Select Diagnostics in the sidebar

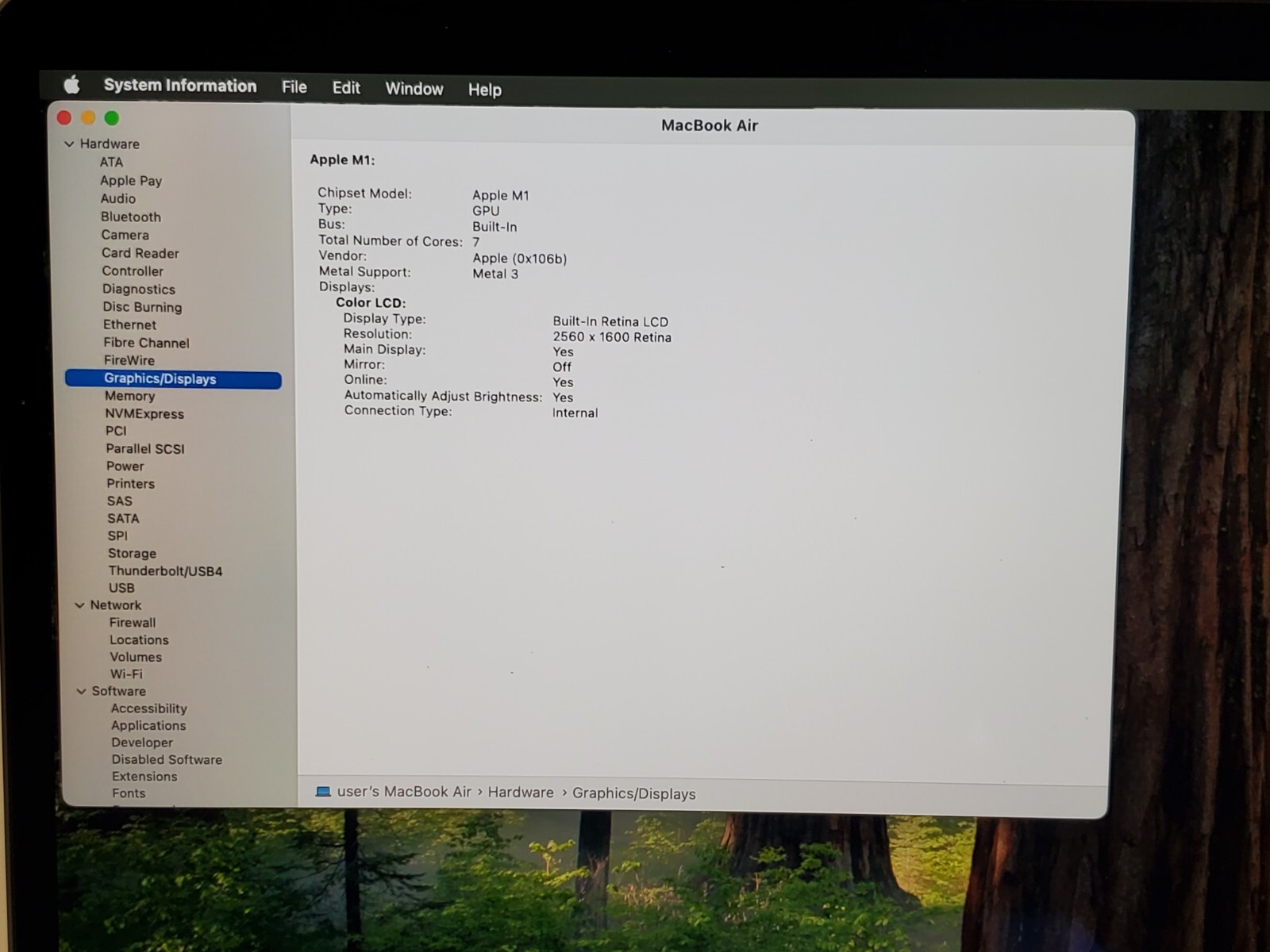[139, 290]
